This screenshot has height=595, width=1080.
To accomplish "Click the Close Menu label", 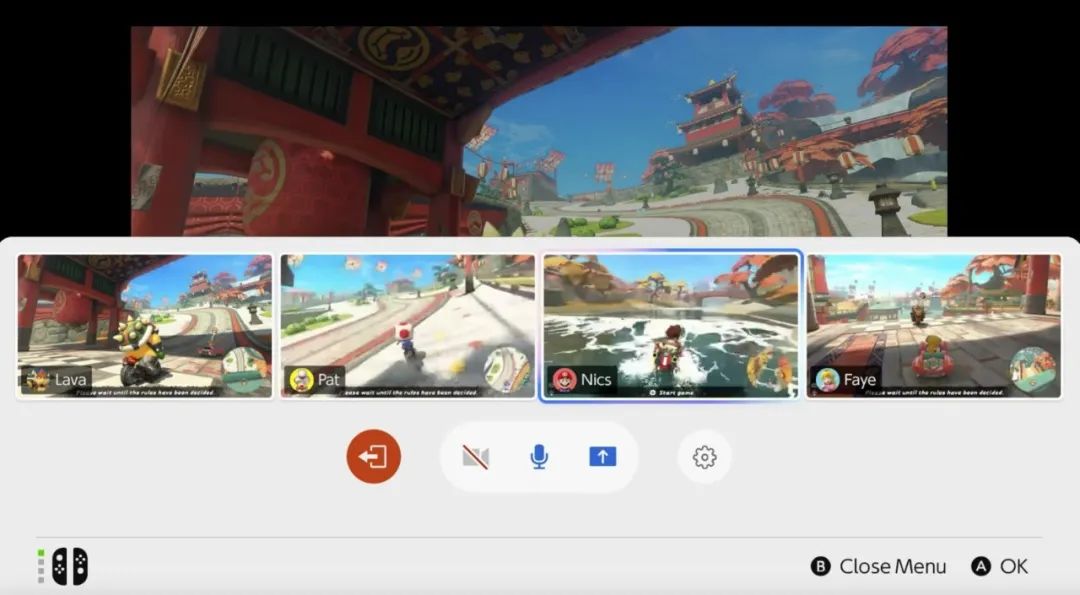I will (892, 566).
